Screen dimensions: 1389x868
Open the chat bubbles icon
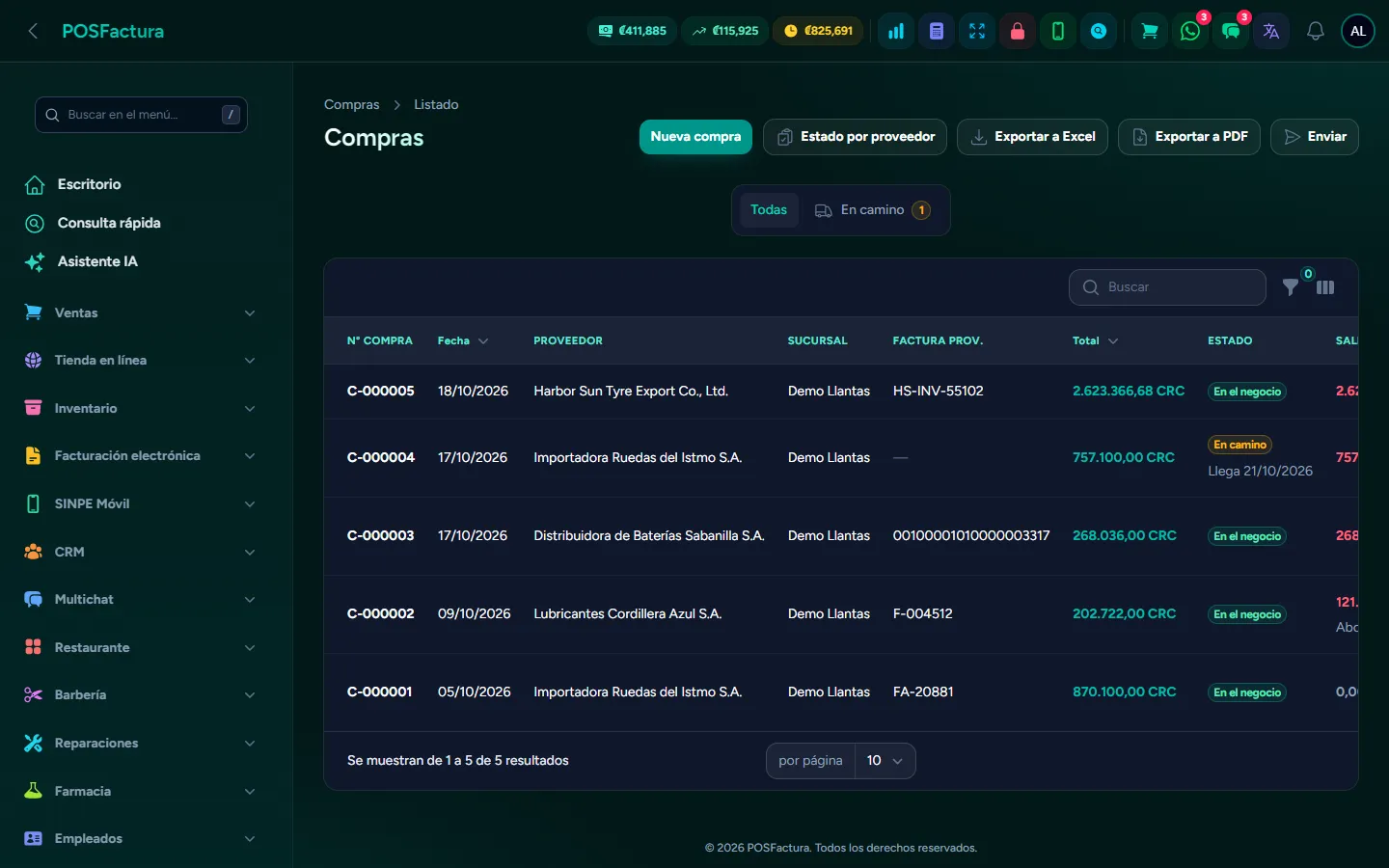pyautogui.click(x=1231, y=31)
